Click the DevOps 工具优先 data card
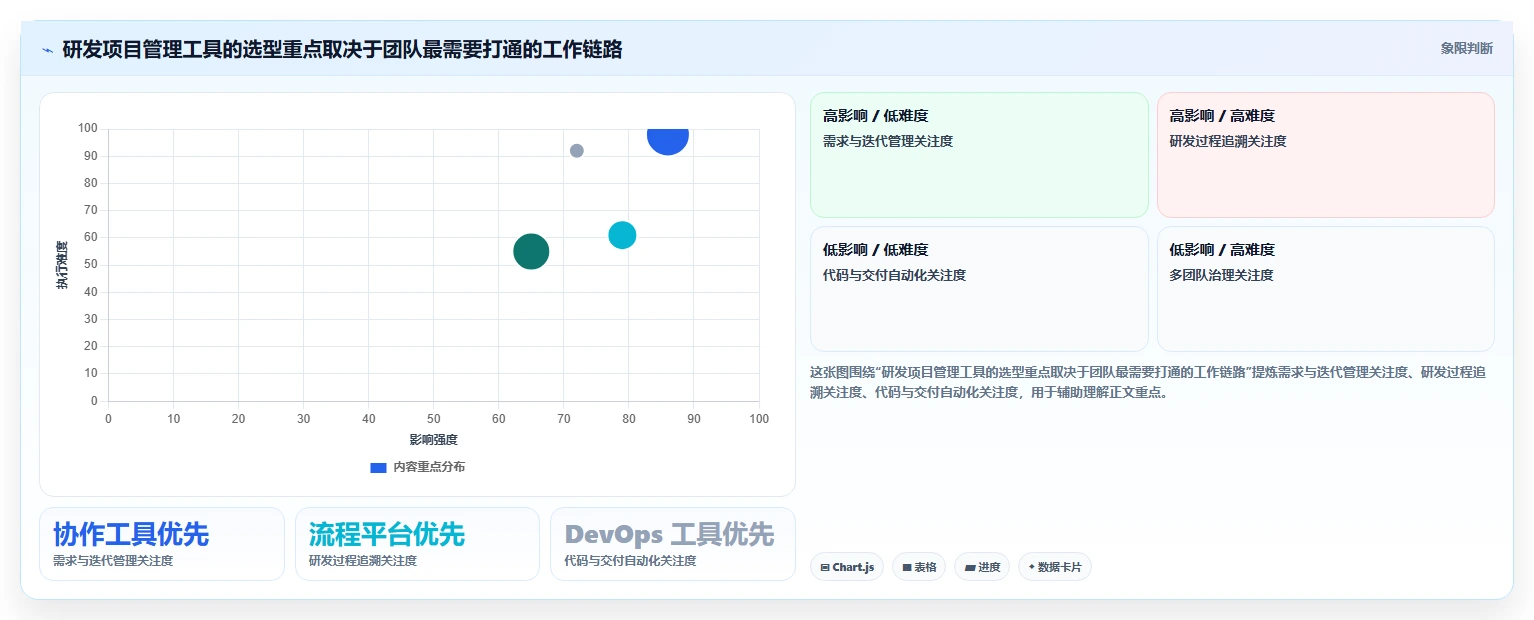Image resolution: width=1534 pixels, height=620 pixels. click(x=673, y=544)
